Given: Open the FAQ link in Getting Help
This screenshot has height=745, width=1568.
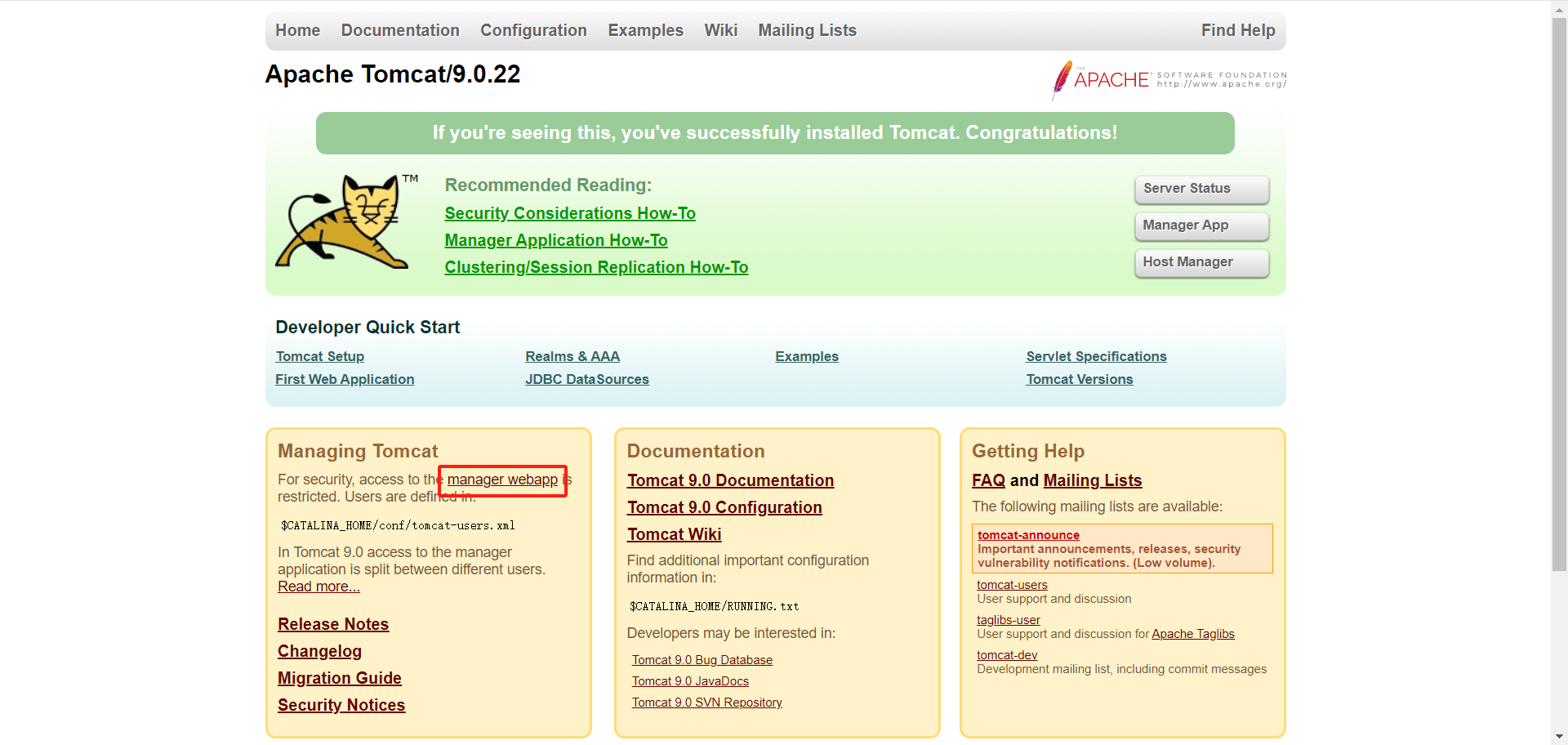Looking at the screenshot, I should 988,480.
